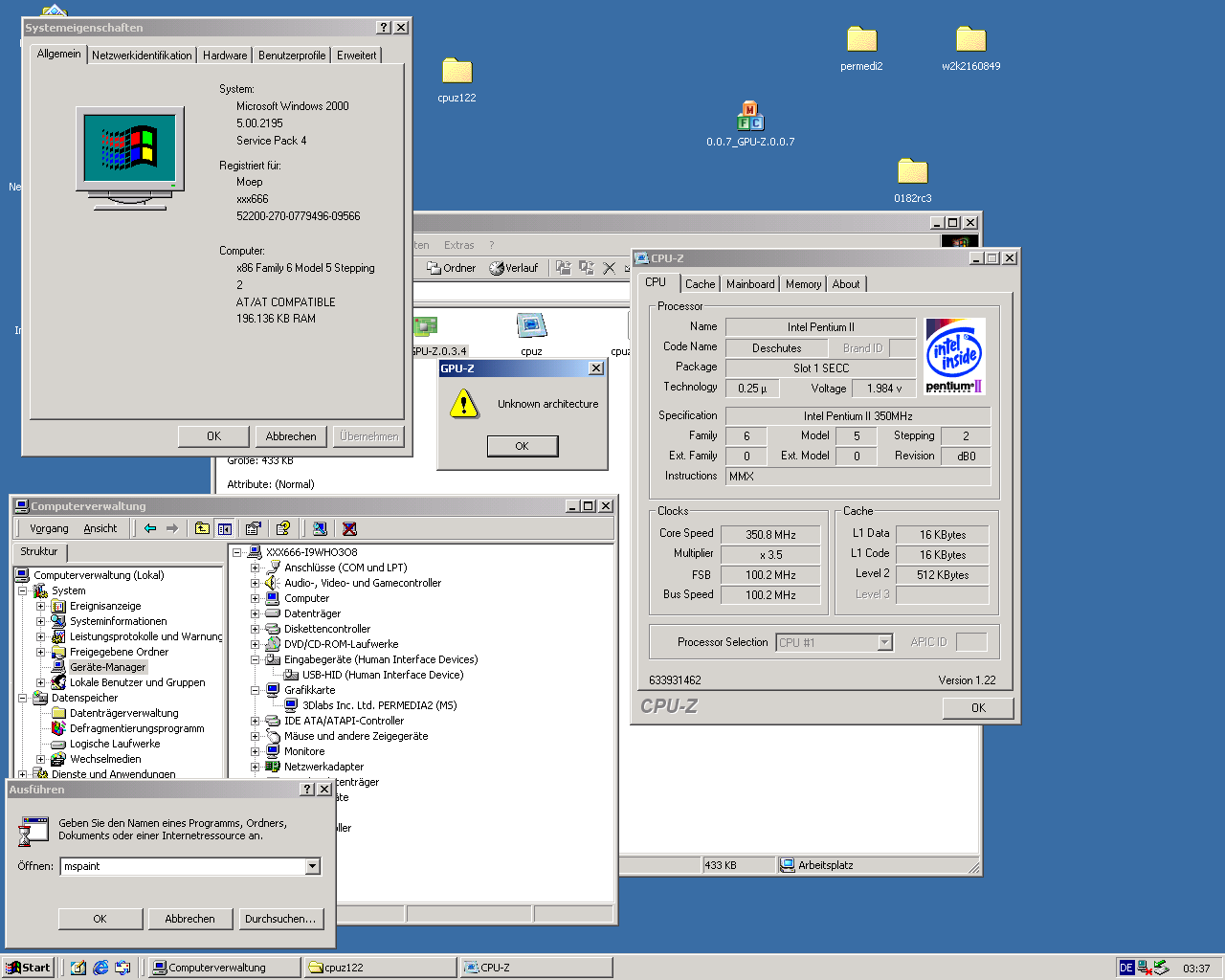Image resolution: width=1225 pixels, height=980 pixels.
Task: Select the cpuz file icon in explorer window
Action: [531, 334]
